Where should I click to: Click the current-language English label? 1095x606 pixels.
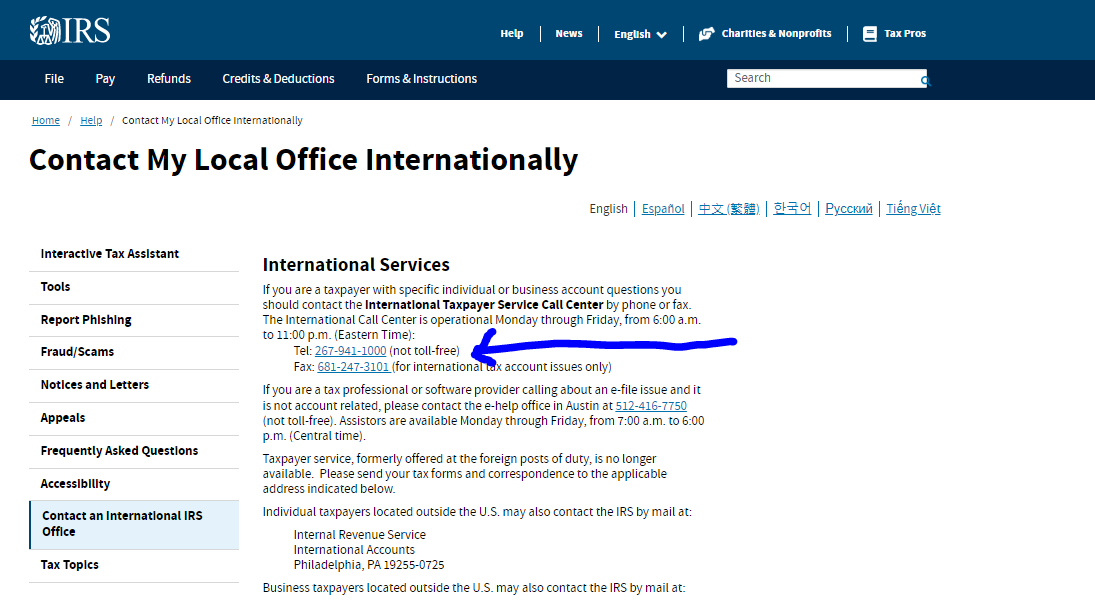point(608,209)
